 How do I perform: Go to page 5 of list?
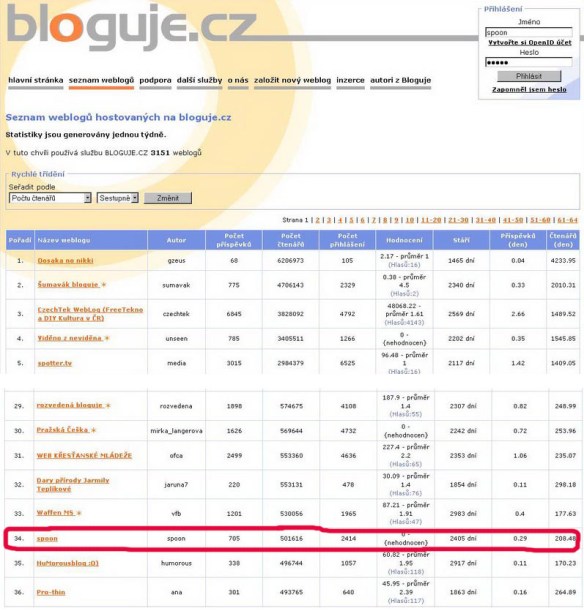click(351, 220)
